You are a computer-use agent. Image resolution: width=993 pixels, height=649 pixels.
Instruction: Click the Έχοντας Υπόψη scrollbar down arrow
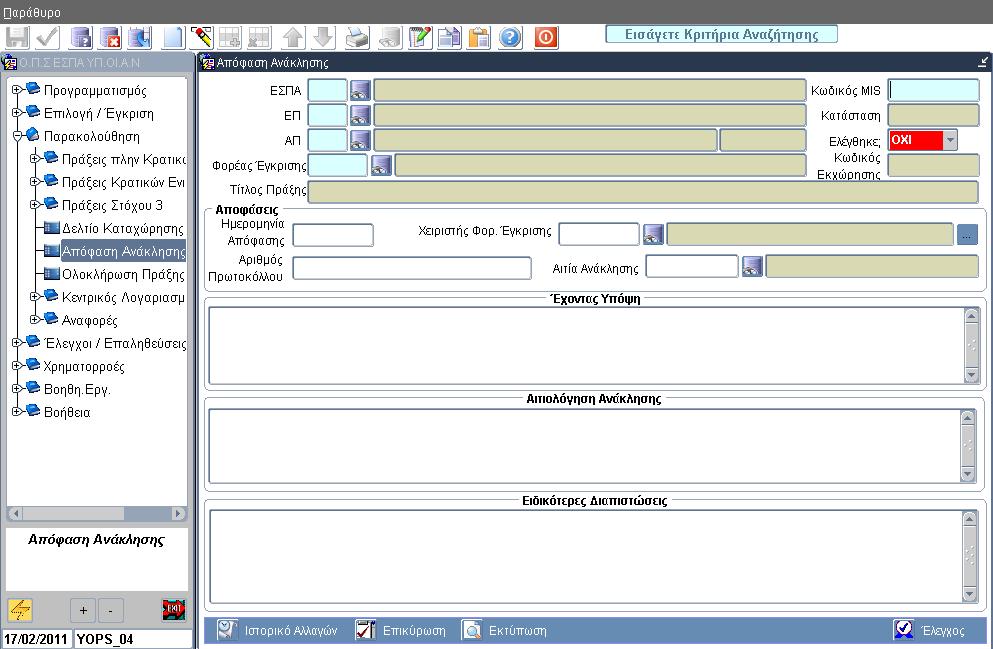point(971,375)
